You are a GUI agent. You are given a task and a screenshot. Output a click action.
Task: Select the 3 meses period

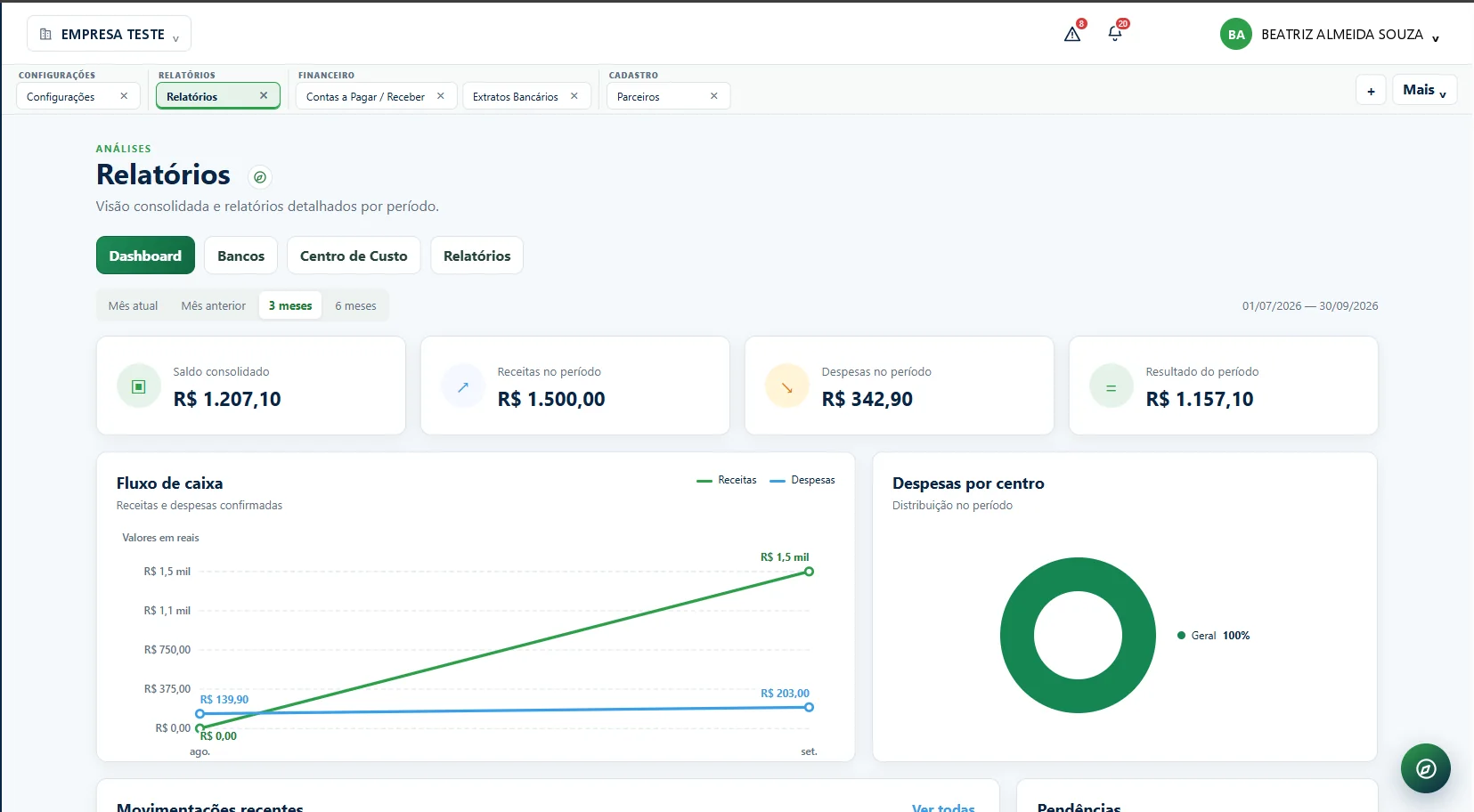click(290, 305)
